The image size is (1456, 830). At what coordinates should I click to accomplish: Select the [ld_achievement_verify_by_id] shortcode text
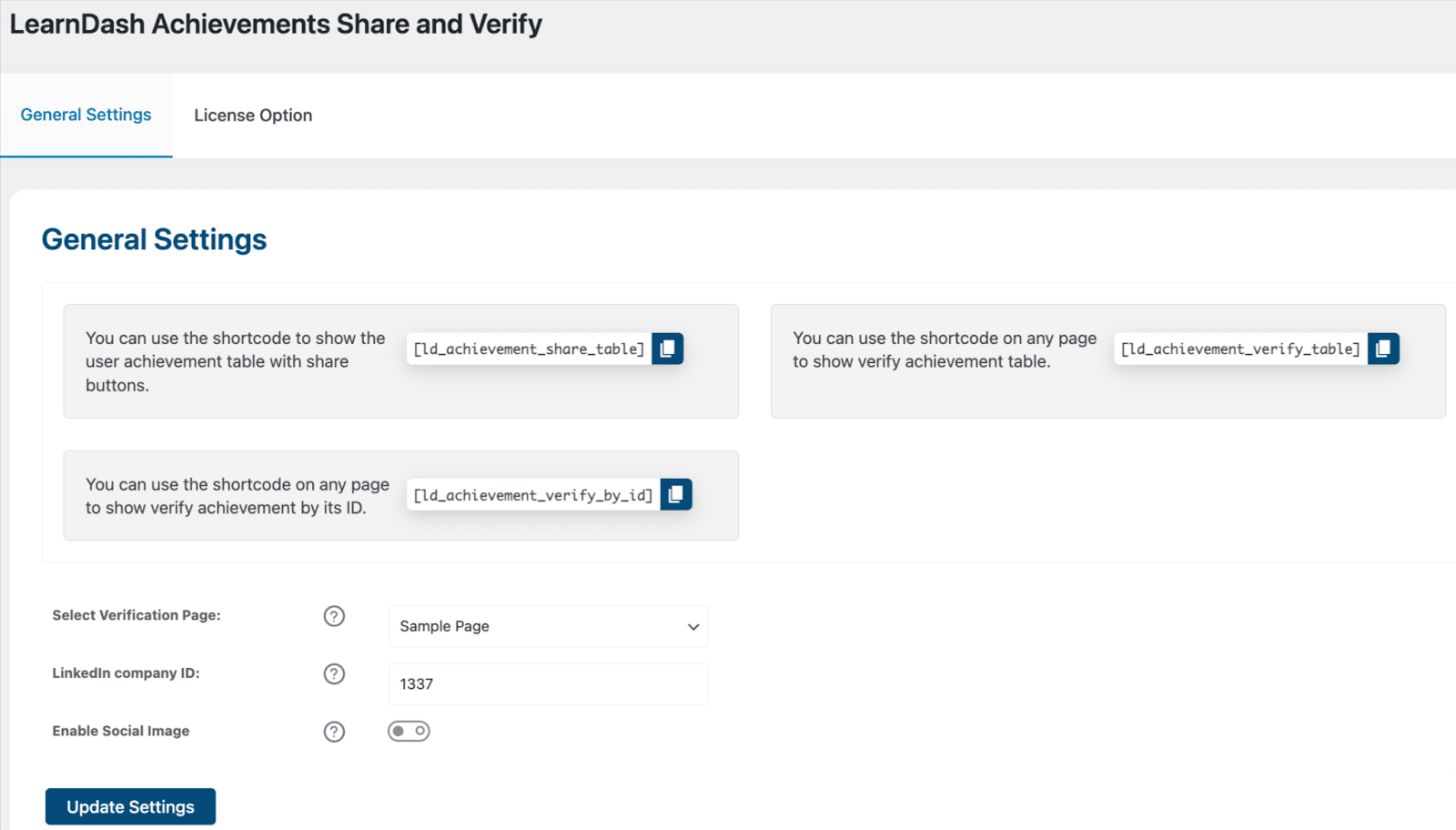point(533,495)
